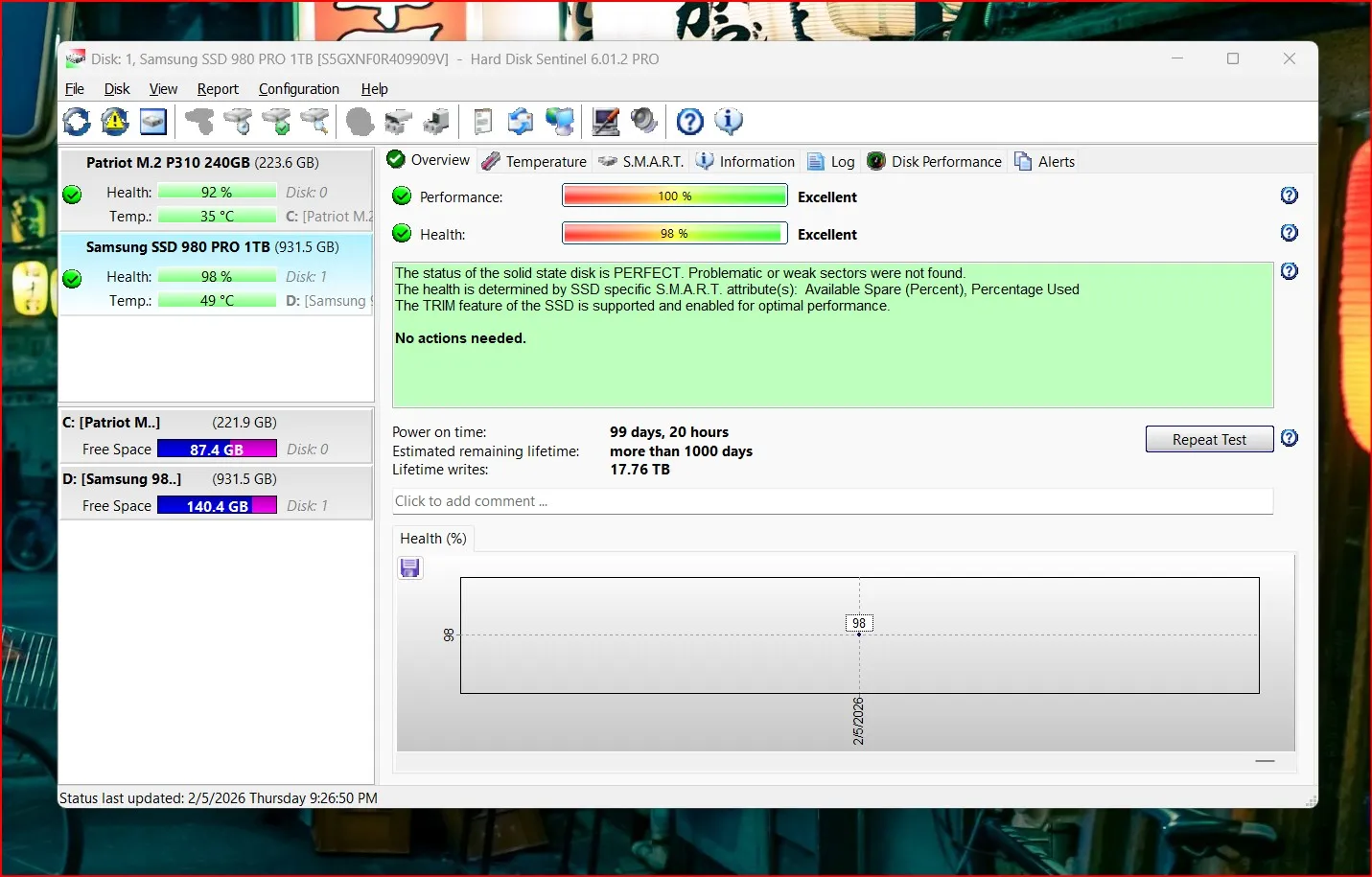Viewport: 1372px width, 877px height.
Task: Click help icon next to Repeat Test
Action: 1290,438
